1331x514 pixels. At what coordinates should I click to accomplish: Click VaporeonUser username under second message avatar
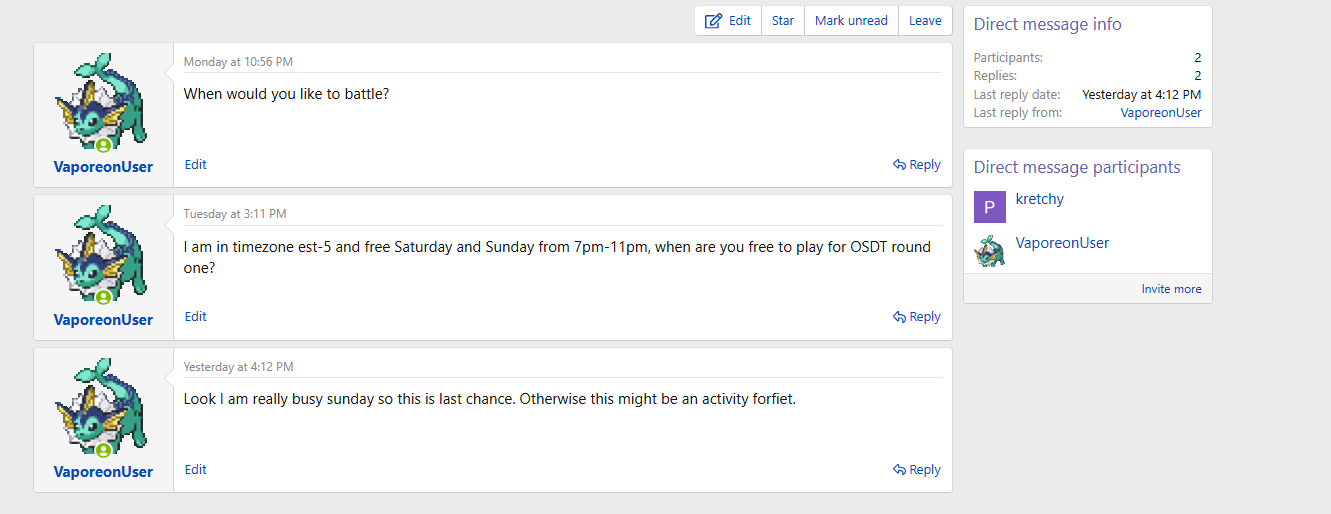point(103,320)
